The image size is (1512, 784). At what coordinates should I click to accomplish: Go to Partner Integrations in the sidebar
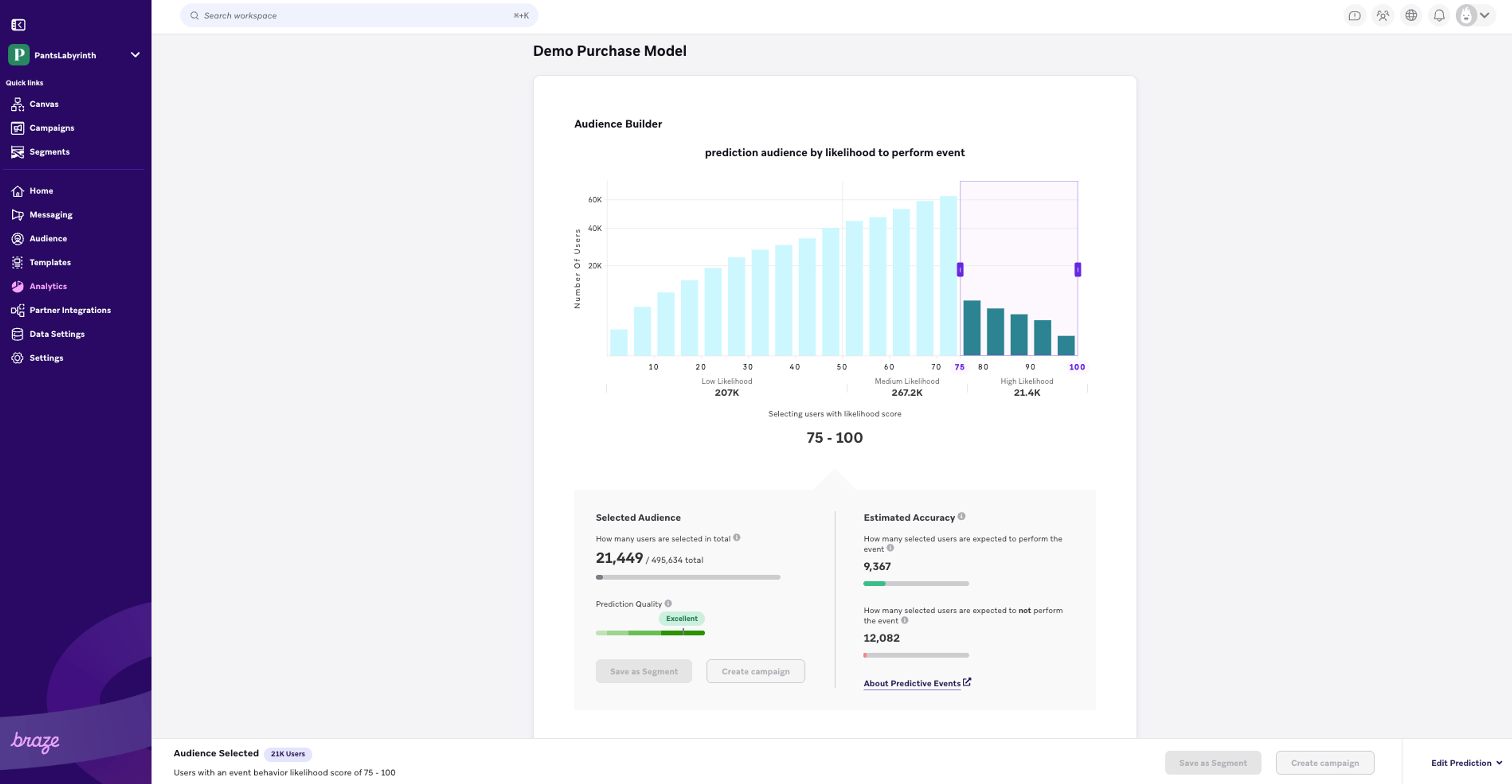point(70,310)
